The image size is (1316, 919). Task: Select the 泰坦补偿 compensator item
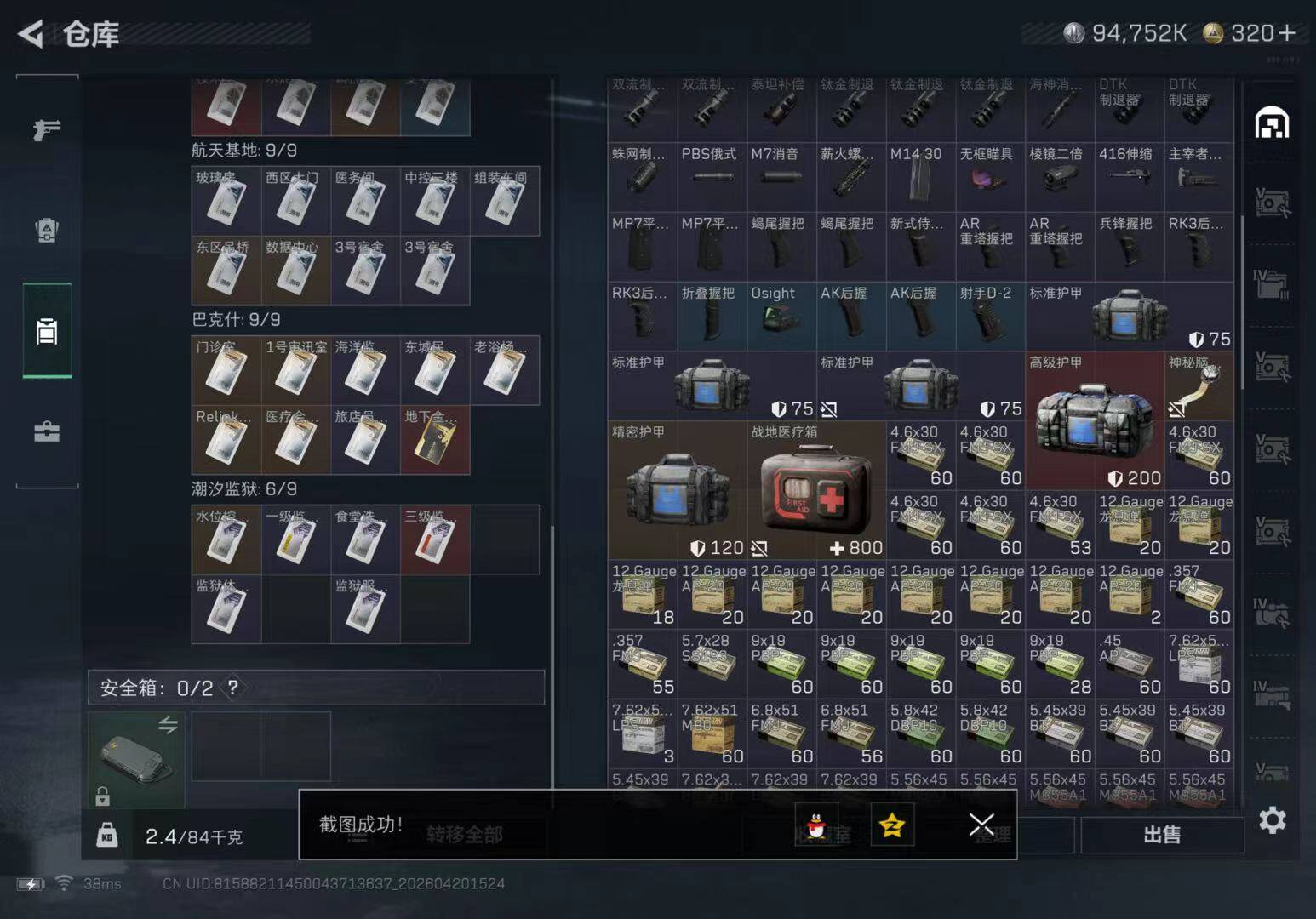[782, 109]
